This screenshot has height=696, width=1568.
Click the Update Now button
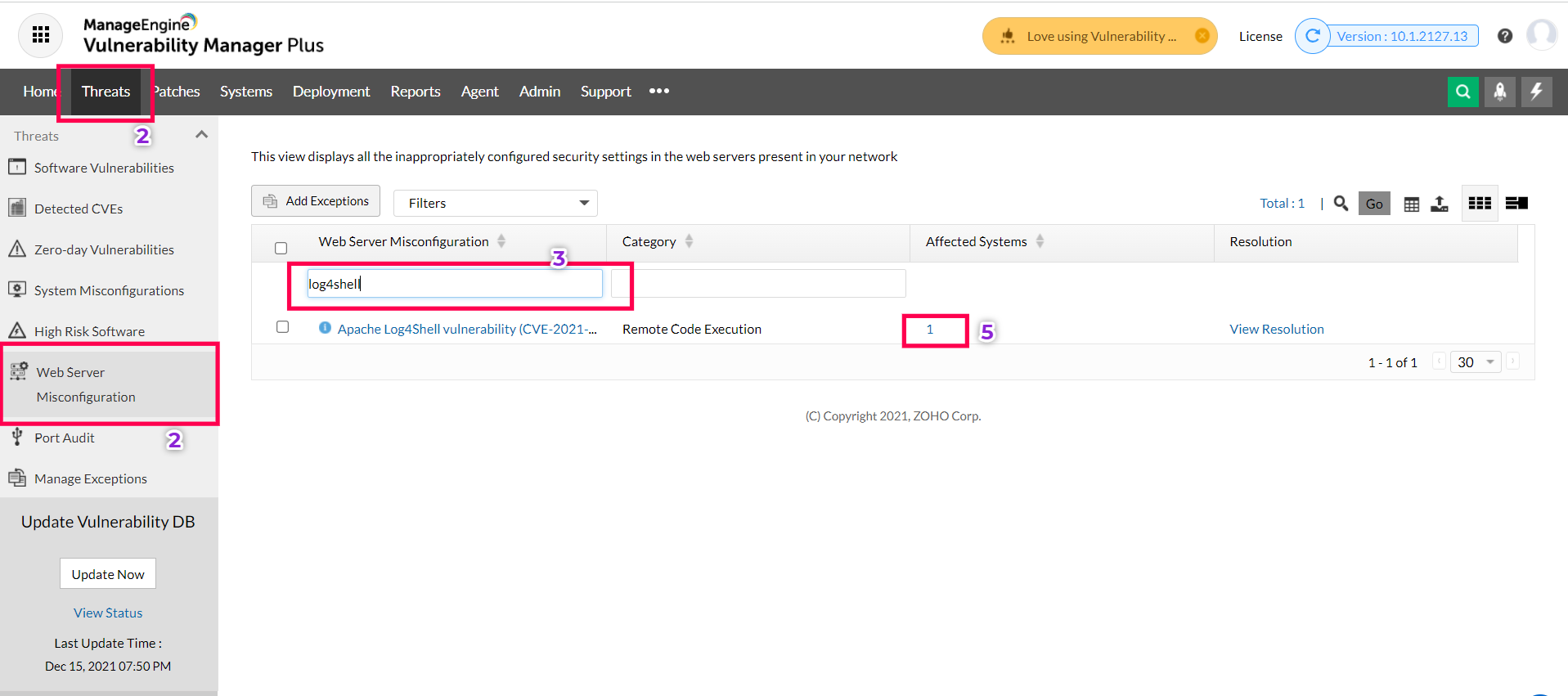108,574
